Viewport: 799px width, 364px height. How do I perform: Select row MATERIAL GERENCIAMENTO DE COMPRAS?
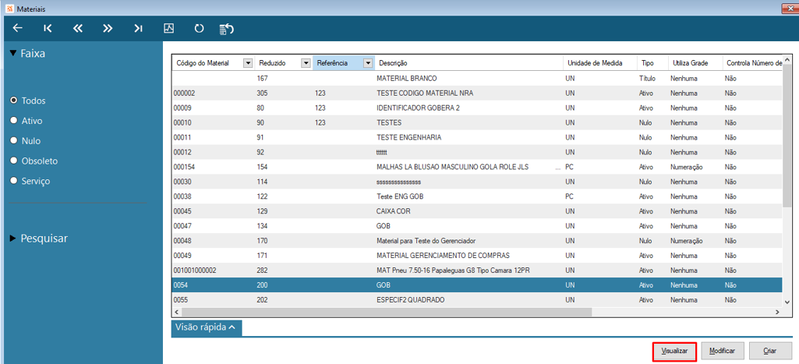(x=476, y=255)
